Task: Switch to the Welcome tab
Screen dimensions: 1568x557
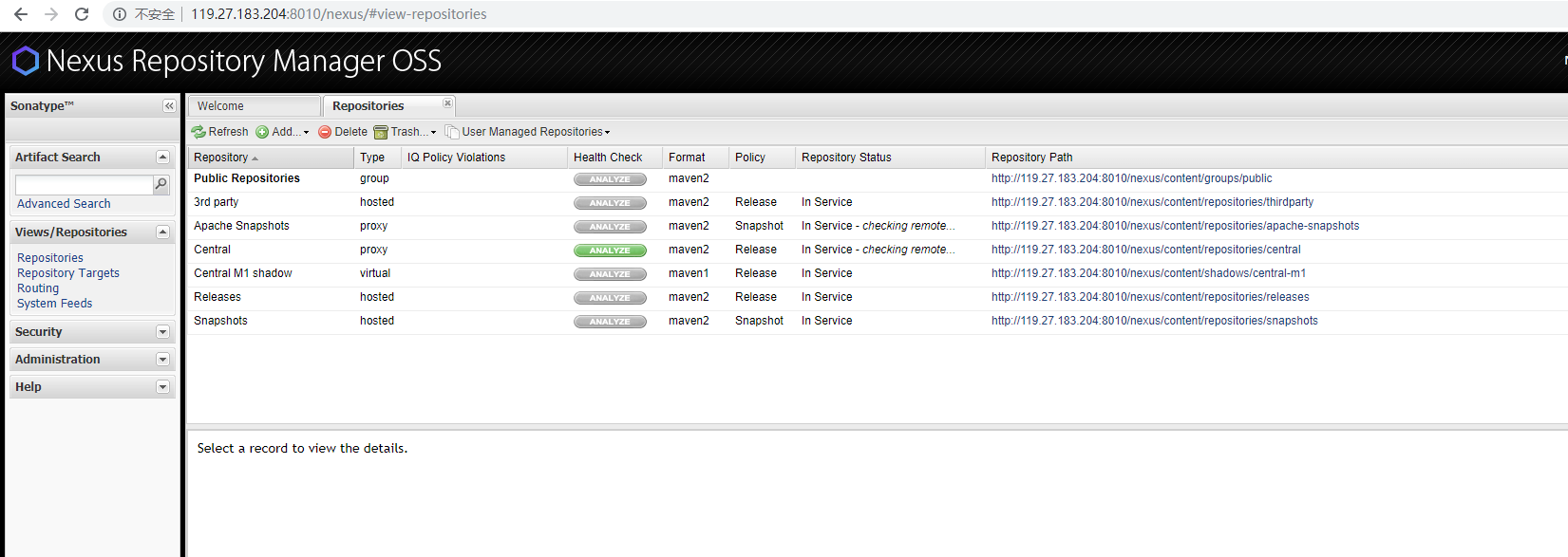Action: (254, 106)
